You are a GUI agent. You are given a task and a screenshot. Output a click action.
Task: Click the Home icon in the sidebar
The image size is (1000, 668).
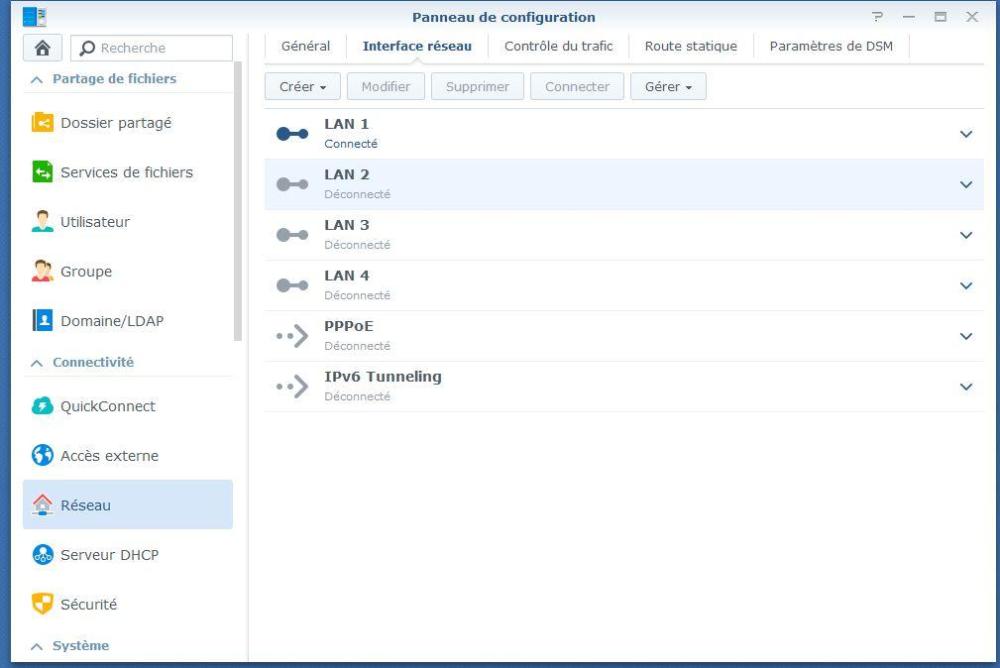43,48
